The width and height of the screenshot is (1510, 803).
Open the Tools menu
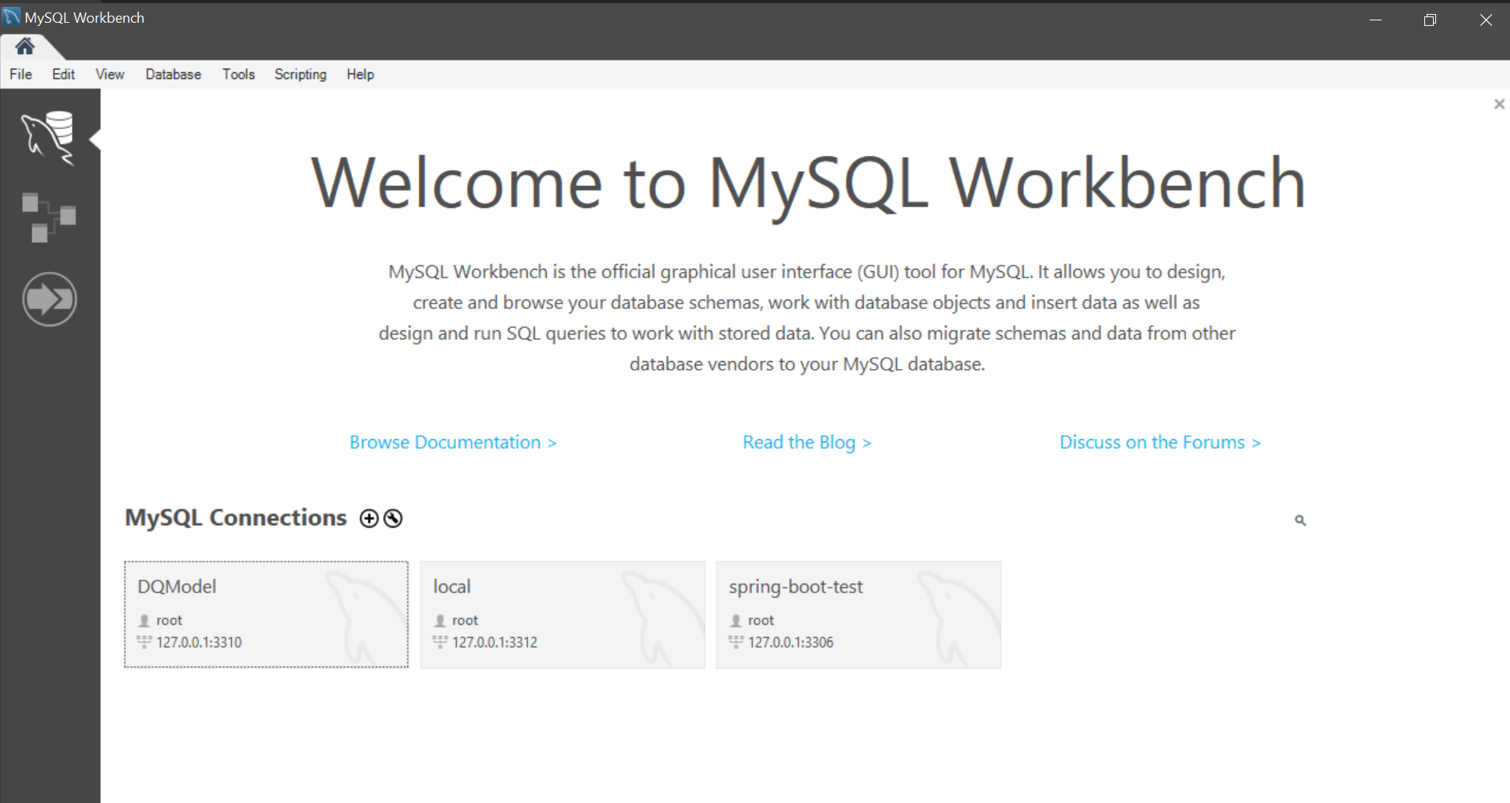239,74
